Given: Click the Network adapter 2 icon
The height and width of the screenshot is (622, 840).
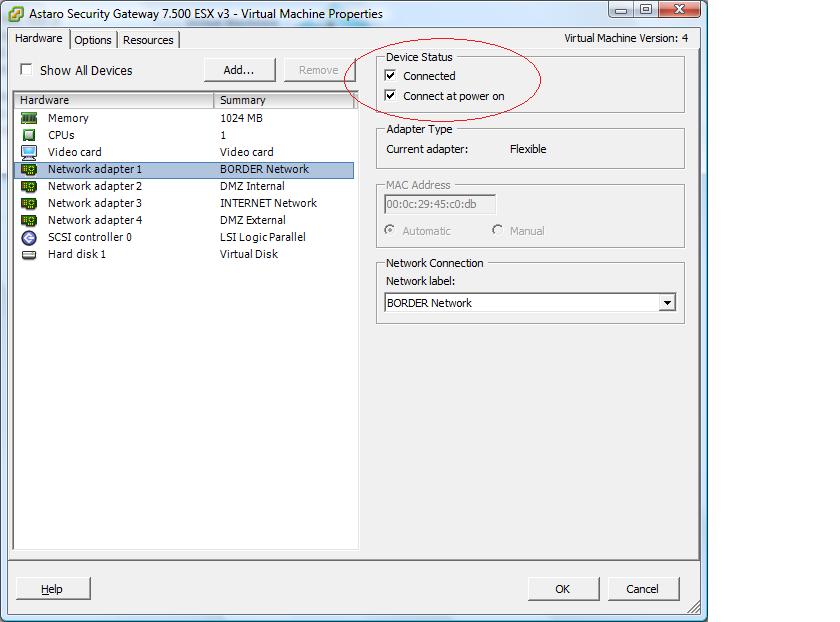Looking at the screenshot, I should pyautogui.click(x=29, y=186).
